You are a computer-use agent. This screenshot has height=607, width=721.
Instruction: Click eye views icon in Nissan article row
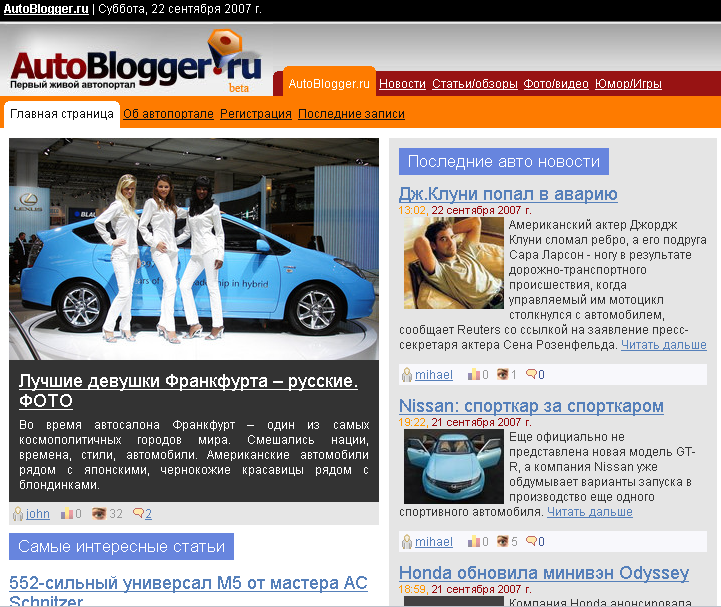pos(503,541)
